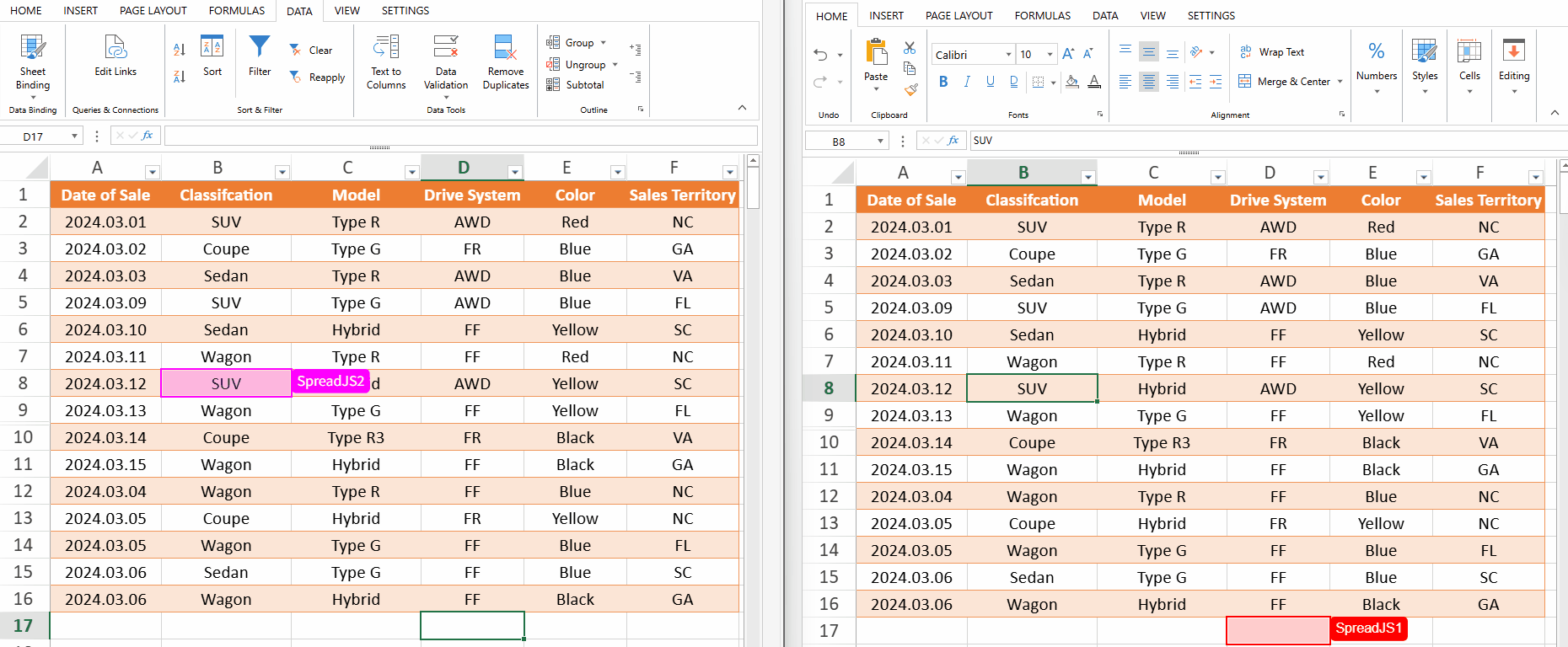
Task: Open filter dropdown on Classifcation column in left sheet
Action: coord(282,173)
